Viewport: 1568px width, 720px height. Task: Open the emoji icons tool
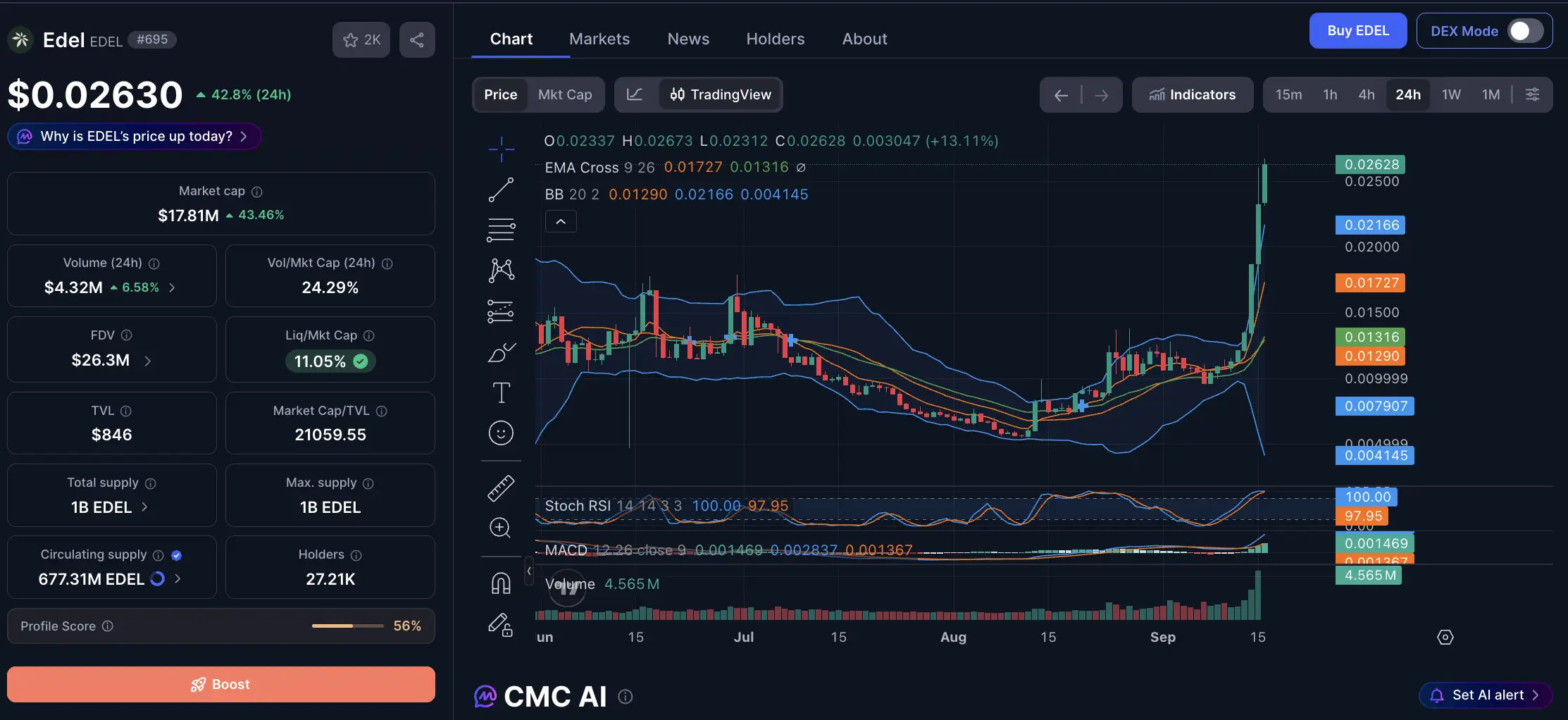pos(501,433)
